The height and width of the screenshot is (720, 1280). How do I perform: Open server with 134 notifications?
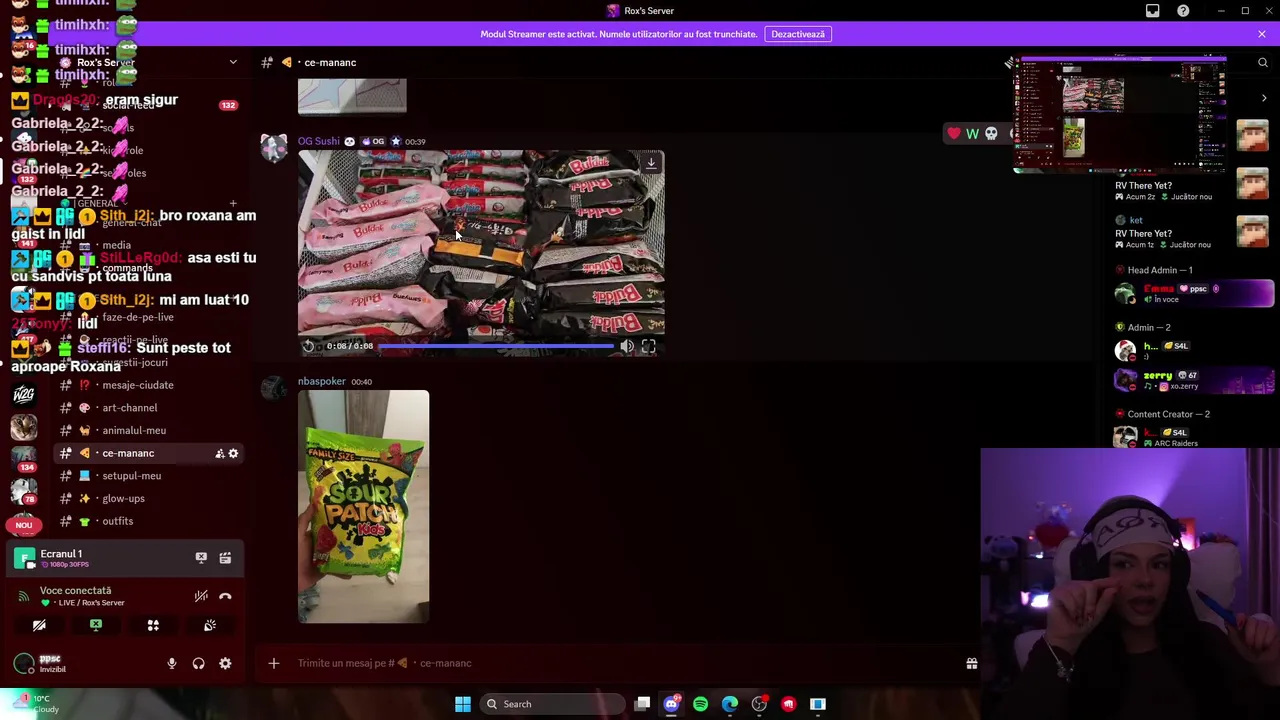click(24, 458)
